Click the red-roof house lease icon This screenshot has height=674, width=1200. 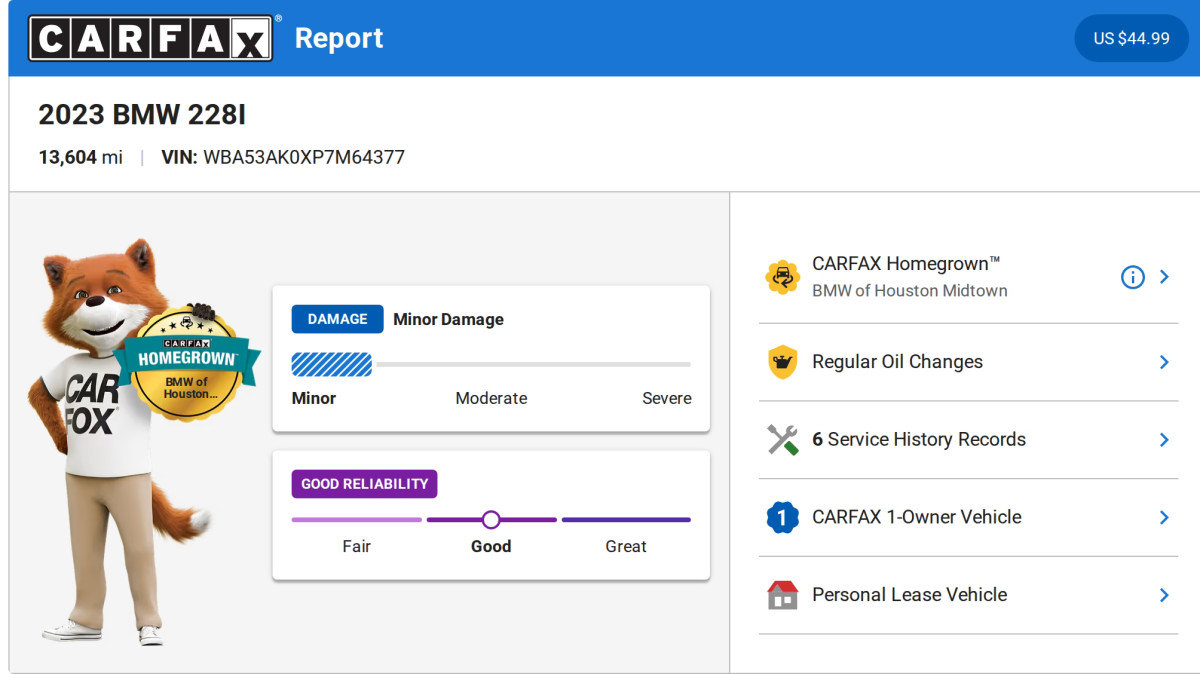[782, 595]
